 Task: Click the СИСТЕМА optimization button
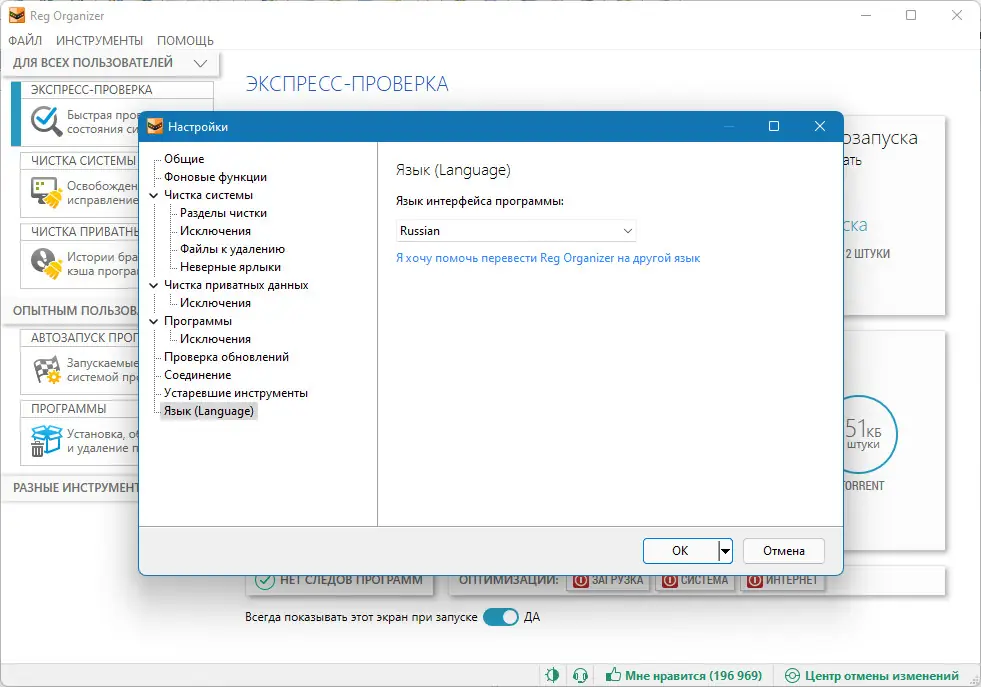pos(695,581)
